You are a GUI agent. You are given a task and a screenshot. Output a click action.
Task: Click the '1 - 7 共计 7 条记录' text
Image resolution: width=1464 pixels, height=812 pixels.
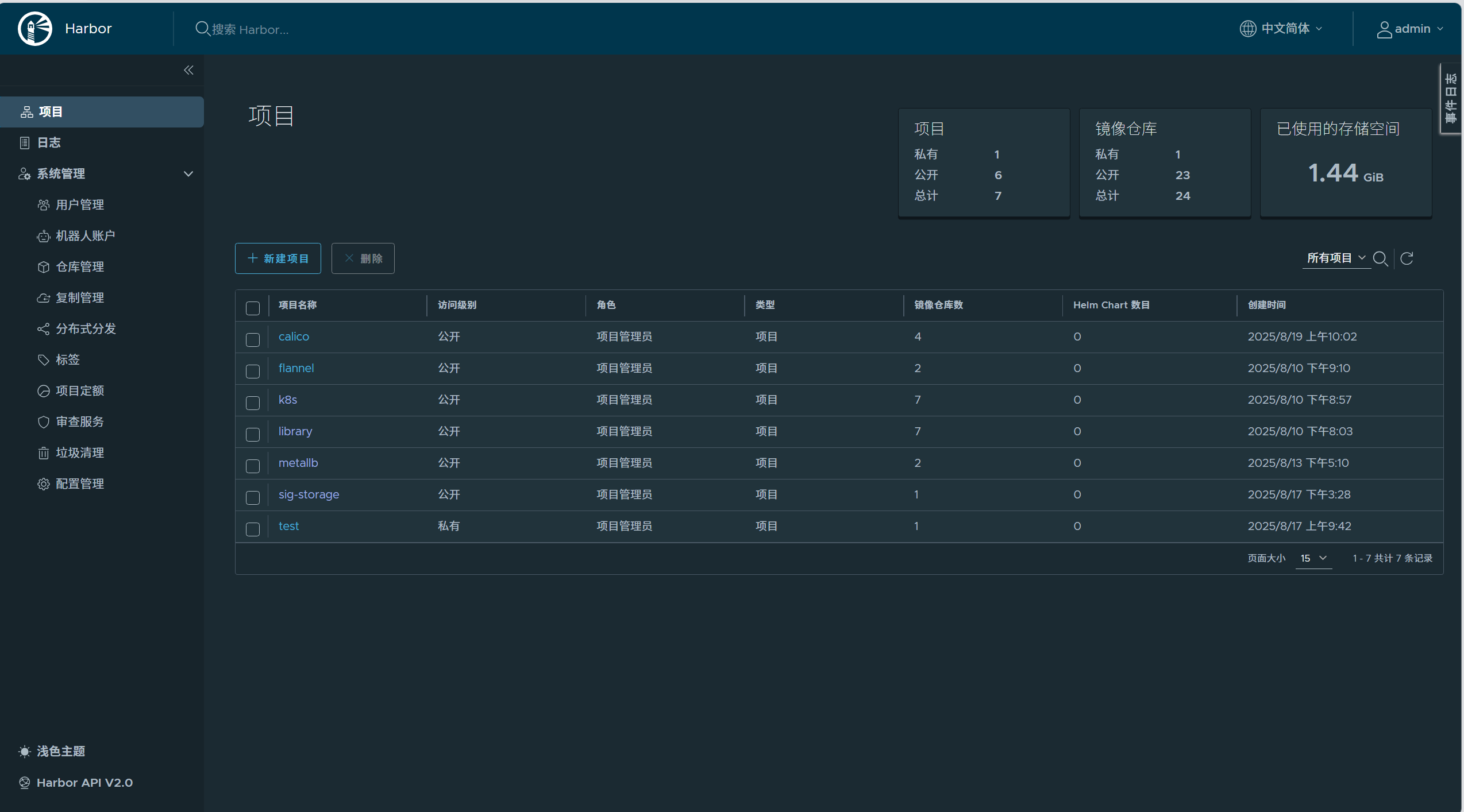pos(1393,558)
